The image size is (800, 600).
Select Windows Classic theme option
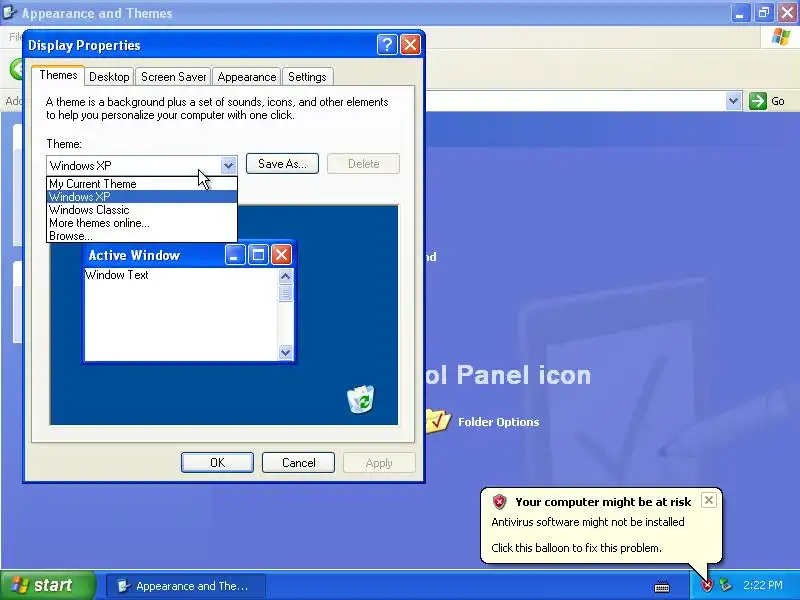click(x=142, y=210)
